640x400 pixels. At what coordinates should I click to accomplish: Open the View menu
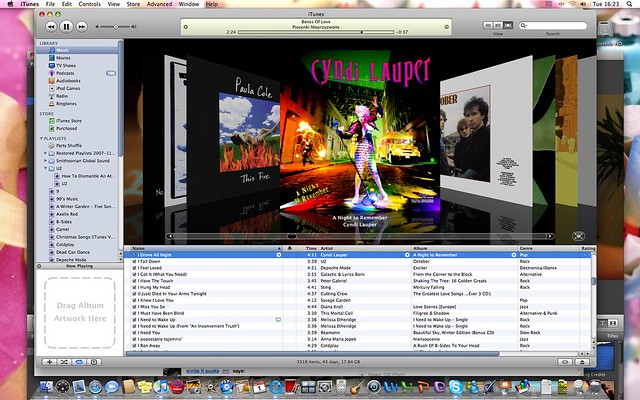tap(113, 4)
